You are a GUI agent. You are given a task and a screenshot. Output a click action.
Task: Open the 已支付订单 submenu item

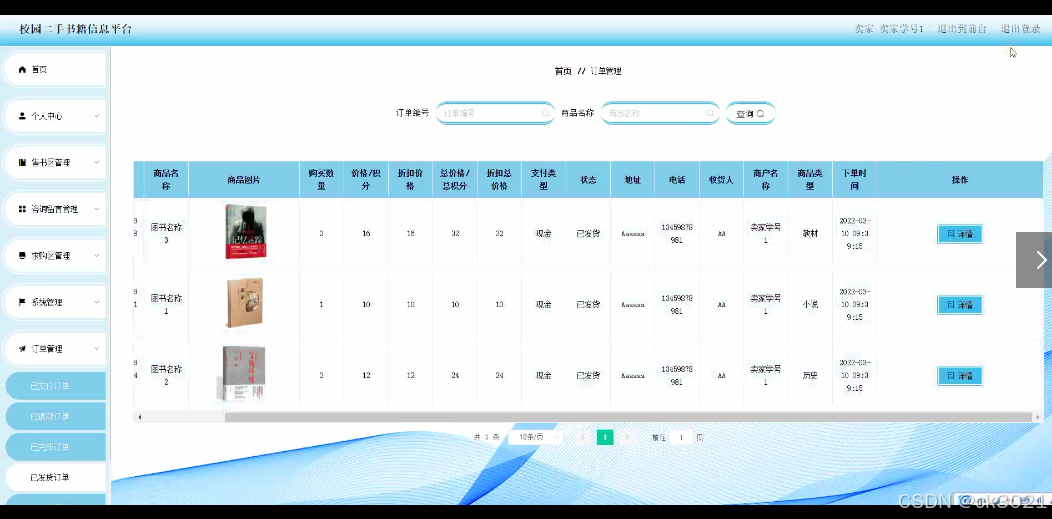56,386
